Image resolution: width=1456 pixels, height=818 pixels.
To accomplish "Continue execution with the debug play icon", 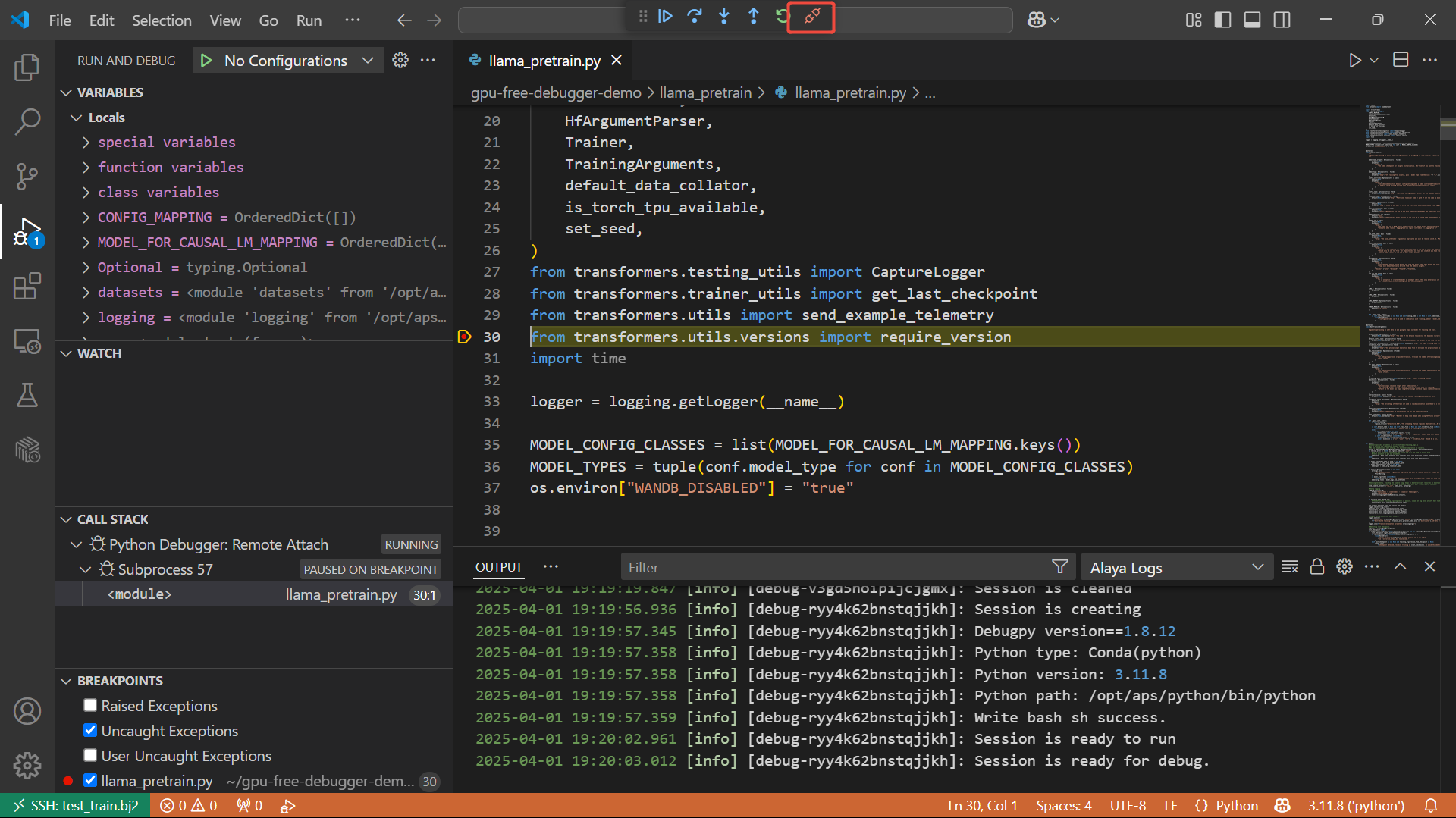I will 665,17.
